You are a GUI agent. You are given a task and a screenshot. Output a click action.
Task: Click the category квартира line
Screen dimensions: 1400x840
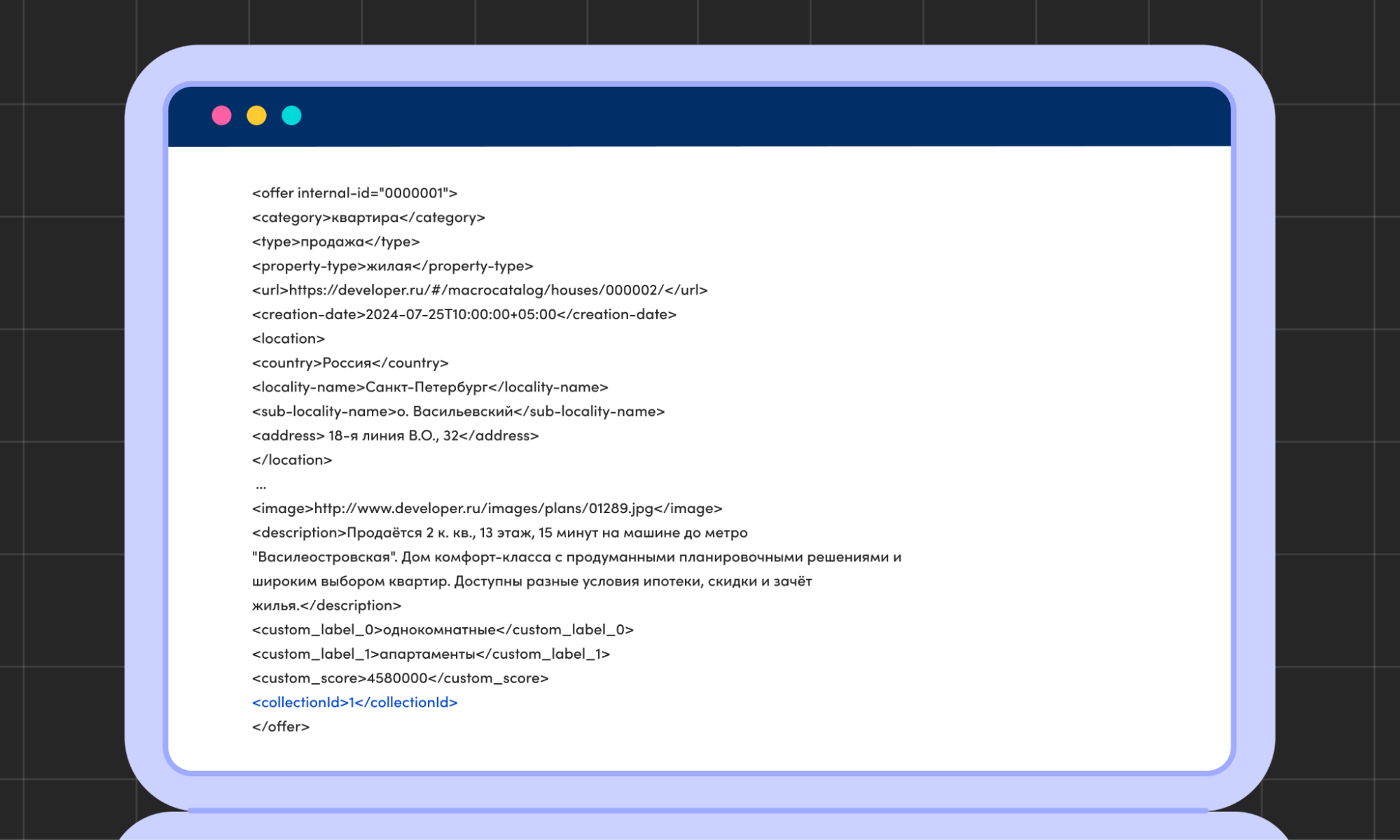[368, 218]
